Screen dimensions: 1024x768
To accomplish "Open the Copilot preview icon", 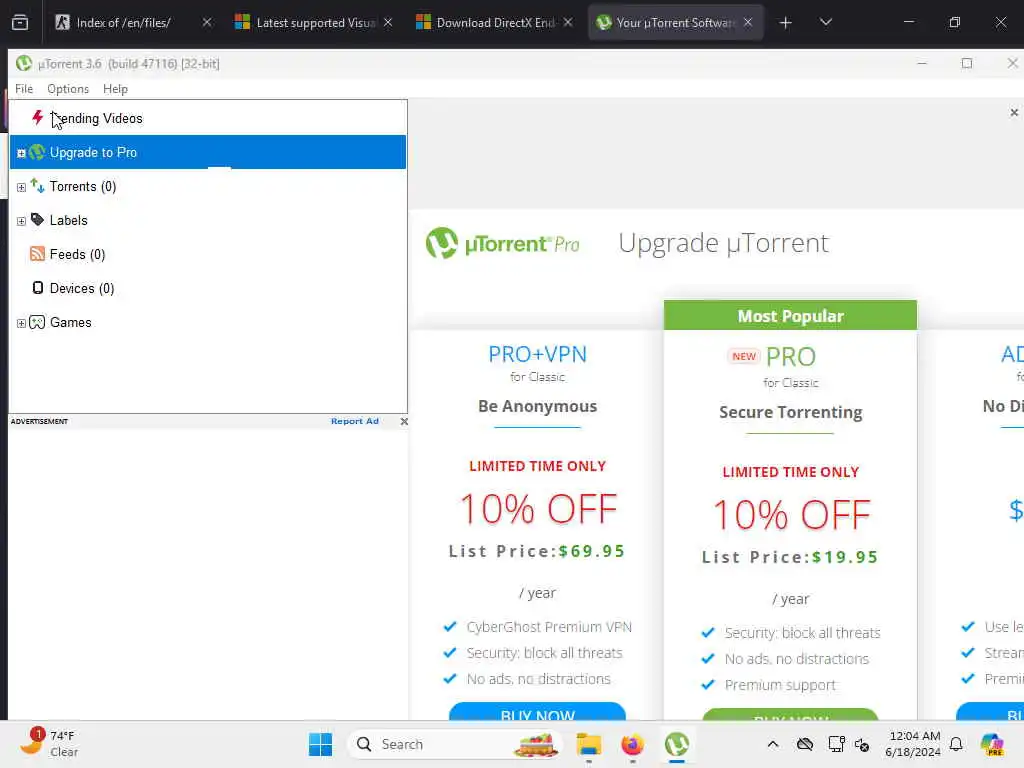I will [992, 744].
